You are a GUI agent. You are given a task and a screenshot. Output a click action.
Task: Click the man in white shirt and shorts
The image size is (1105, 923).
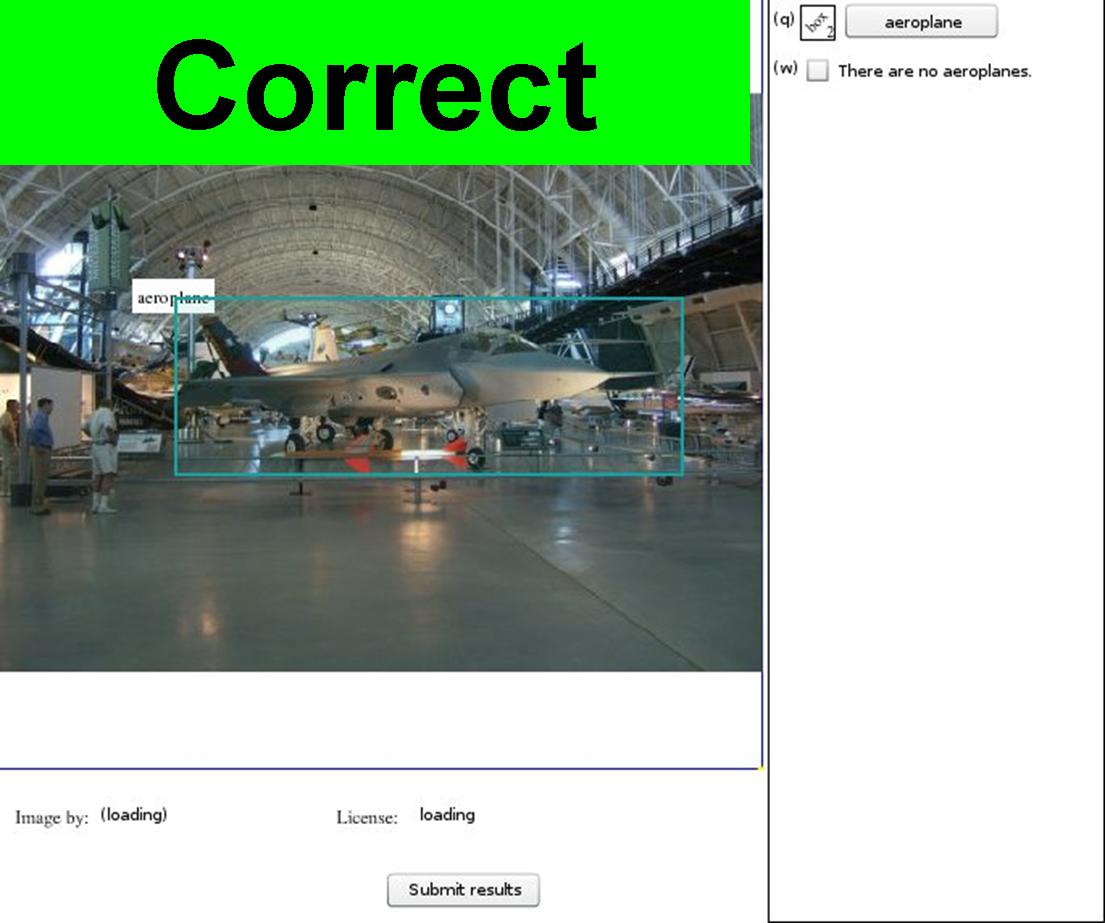104,452
